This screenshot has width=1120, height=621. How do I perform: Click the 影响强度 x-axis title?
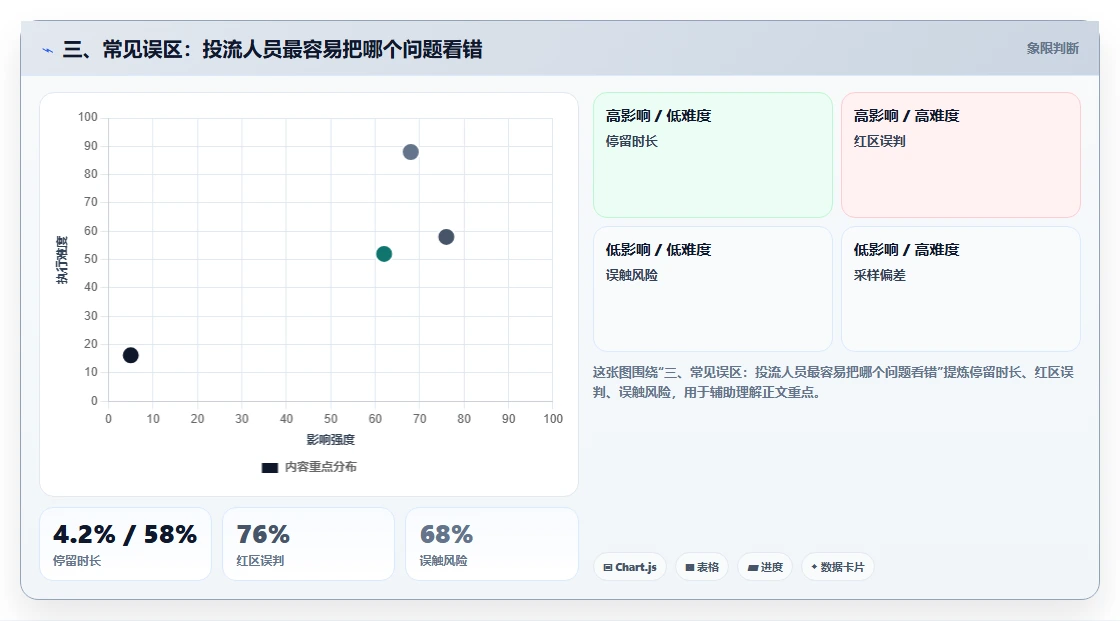click(331, 439)
